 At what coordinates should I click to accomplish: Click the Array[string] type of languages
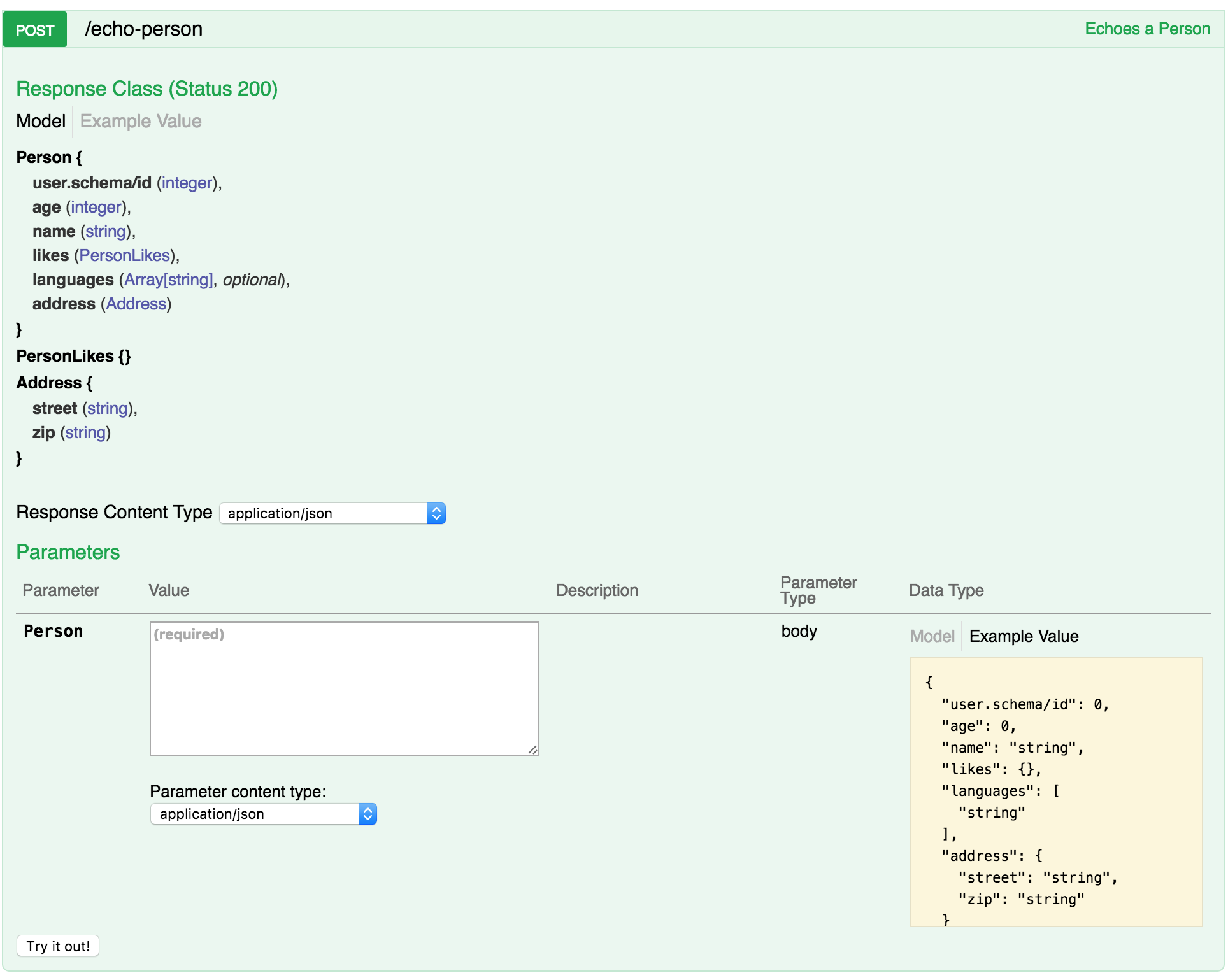click(168, 280)
